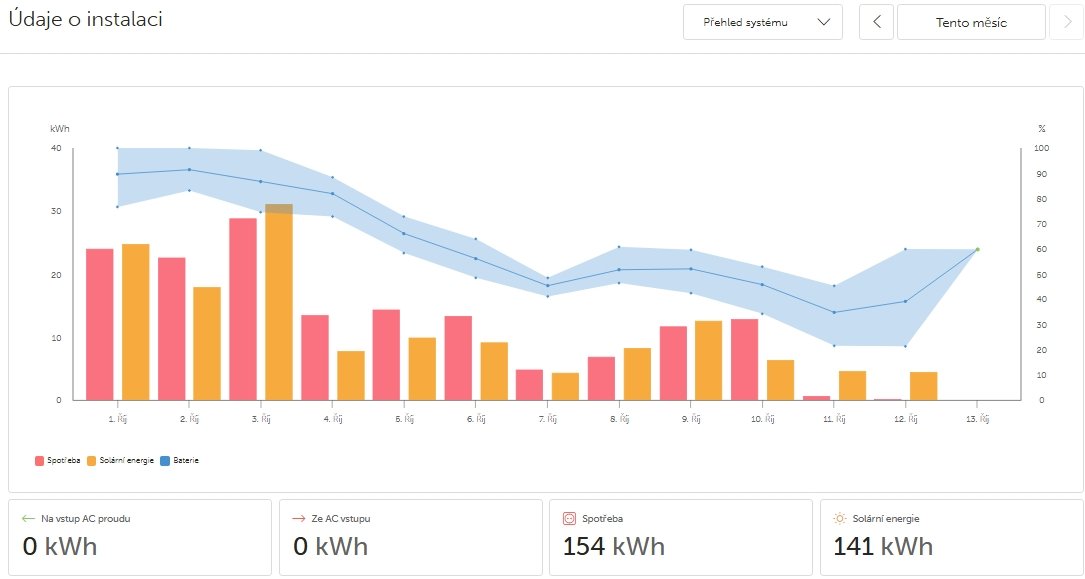The width and height of the screenshot is (1085, 579).
Task: Click the dropdown arrow beside Přehled systému
Action: pyautogui.click(x=824, y=22)
